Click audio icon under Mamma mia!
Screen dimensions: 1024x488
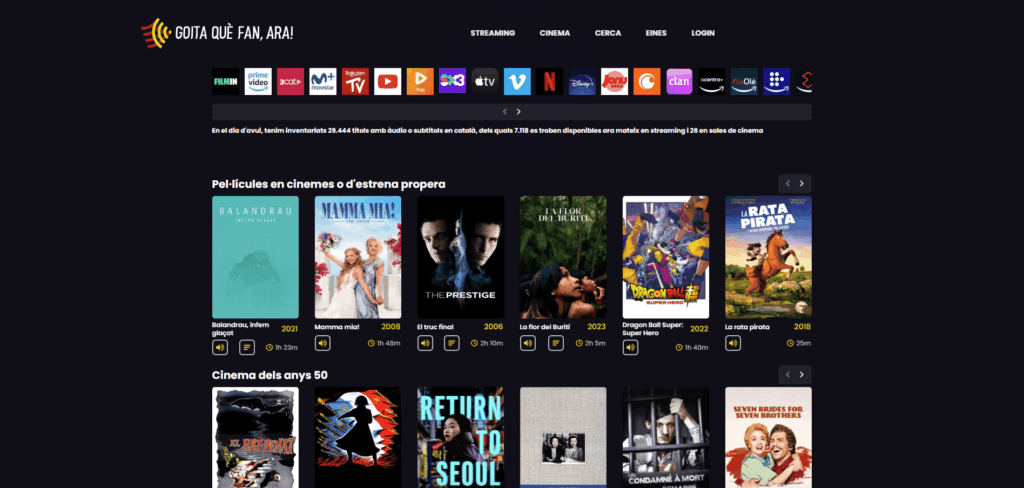click(x=323, y=343)
